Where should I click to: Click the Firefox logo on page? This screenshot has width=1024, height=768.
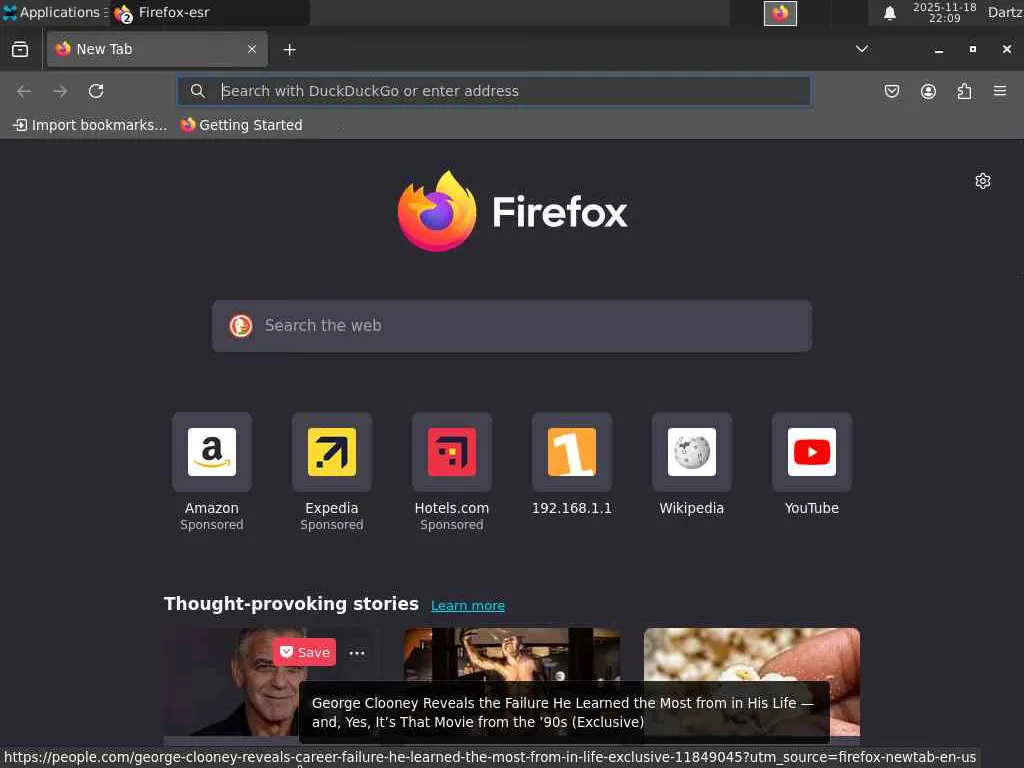click(512, 211)
